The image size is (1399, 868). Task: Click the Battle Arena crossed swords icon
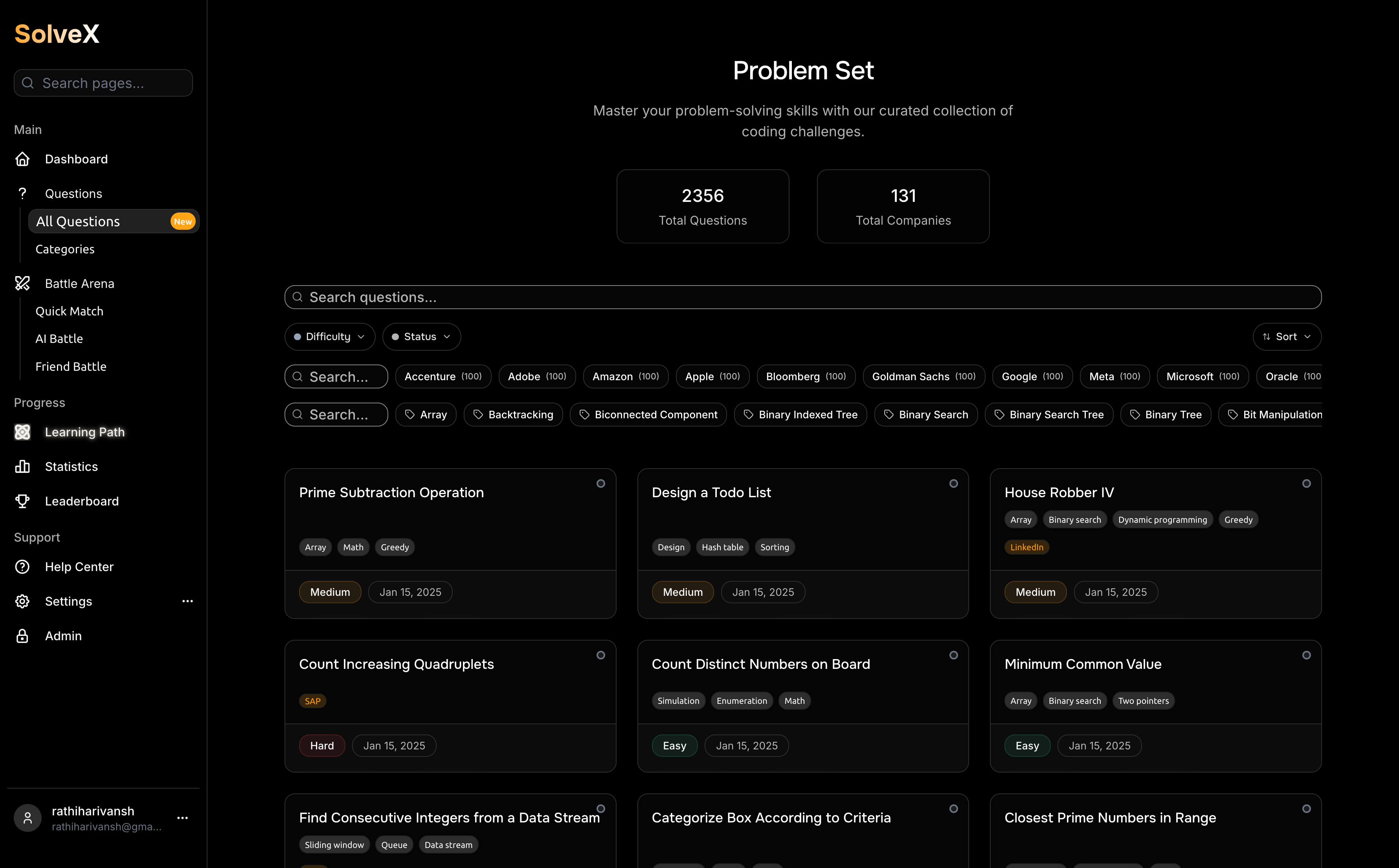point(22,283)
